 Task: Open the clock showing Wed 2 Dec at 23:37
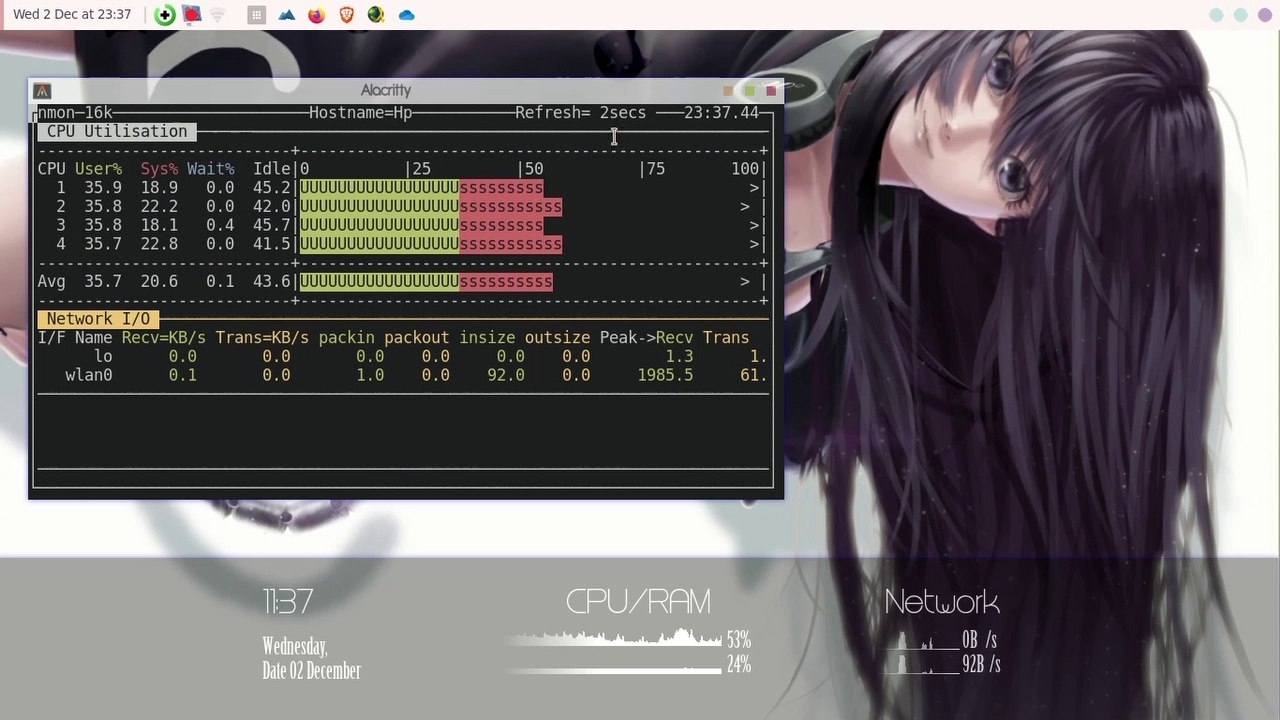pos(72,15)
